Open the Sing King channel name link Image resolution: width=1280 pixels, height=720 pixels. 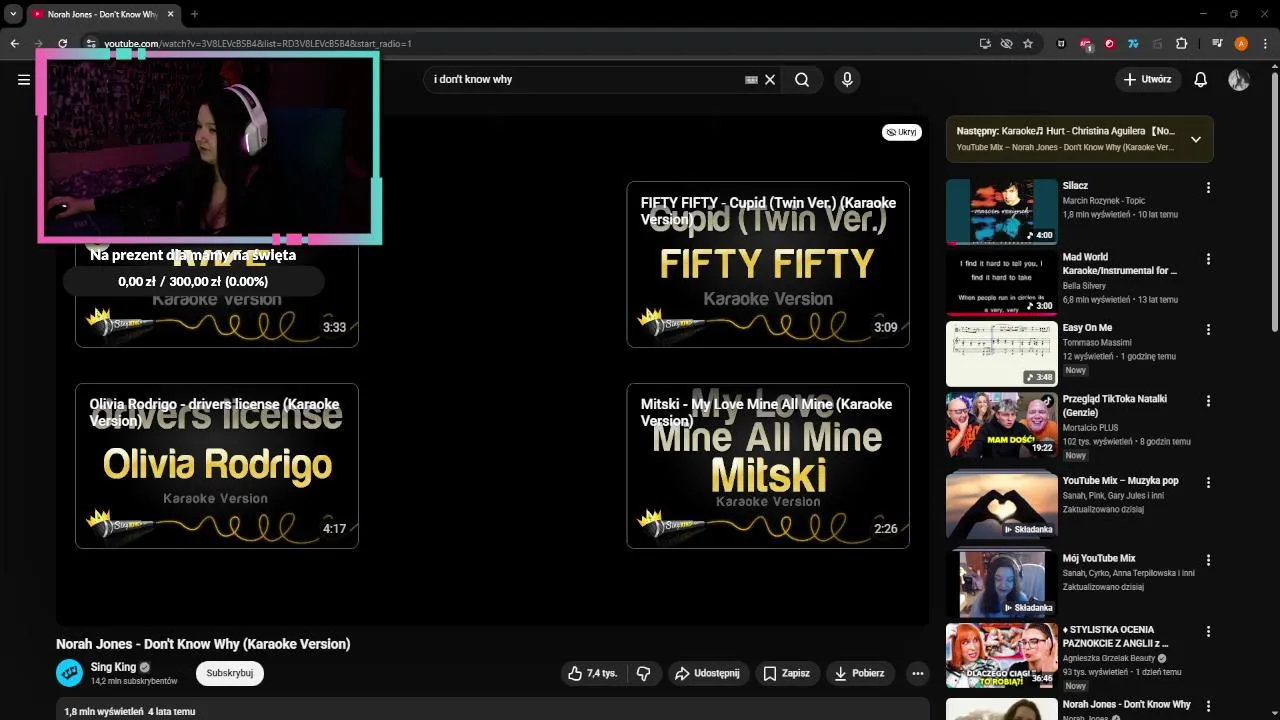click(113, 667)
